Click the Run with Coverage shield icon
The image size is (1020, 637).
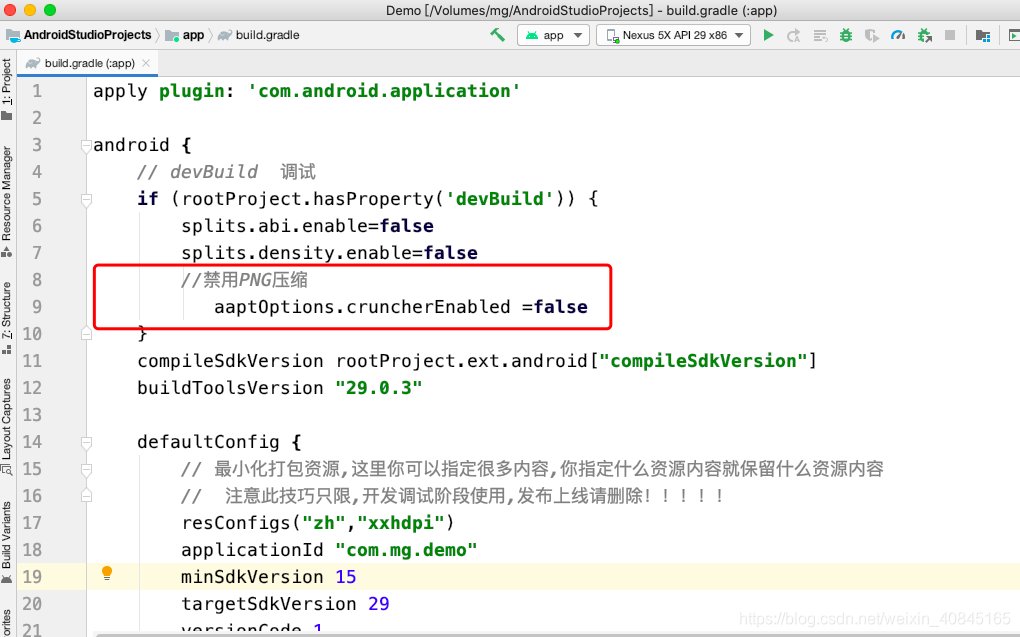click(872, 35)
